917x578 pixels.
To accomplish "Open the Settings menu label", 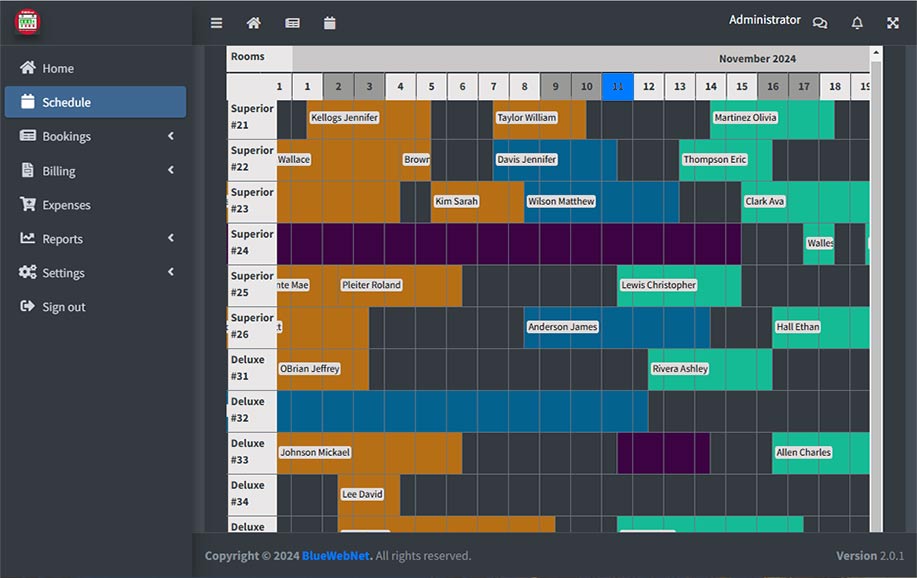I will pos(63,273).
